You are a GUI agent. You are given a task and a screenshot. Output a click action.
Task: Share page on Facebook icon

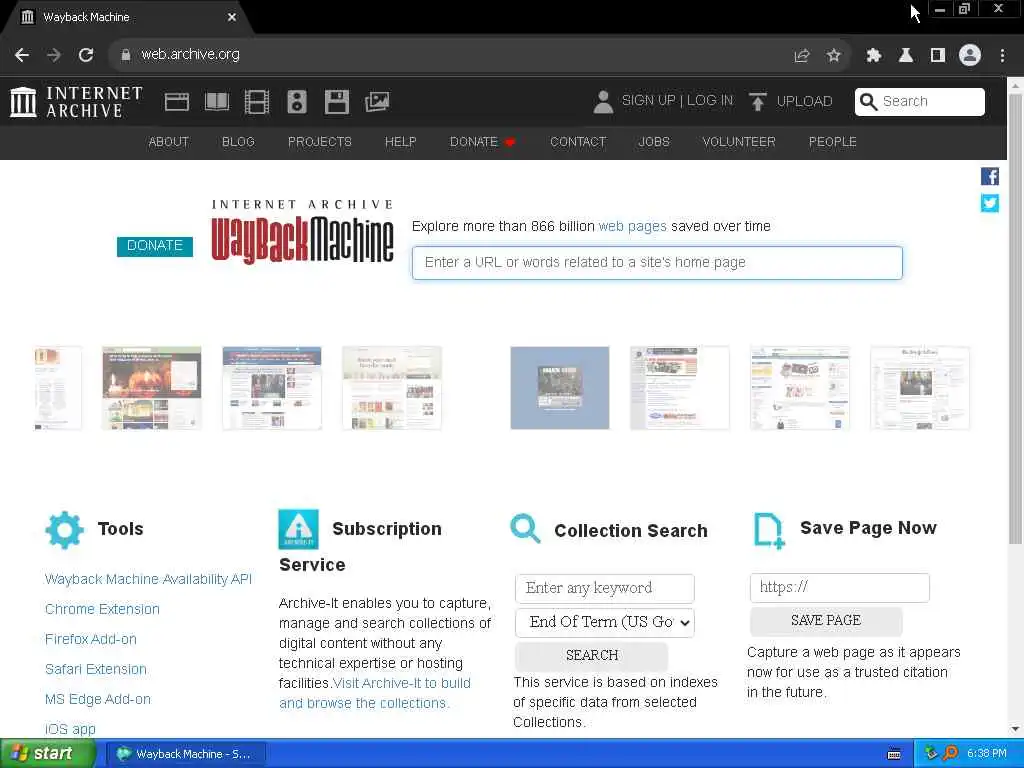pyautogui.click(x=989, y=176)
